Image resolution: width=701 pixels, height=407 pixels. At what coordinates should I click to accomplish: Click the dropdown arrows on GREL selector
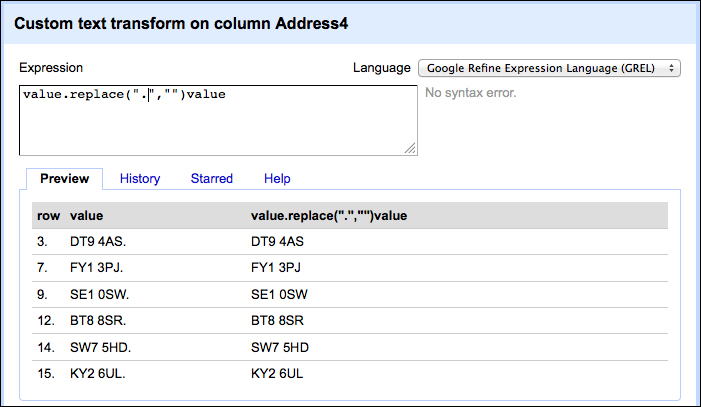pos(671,68)
